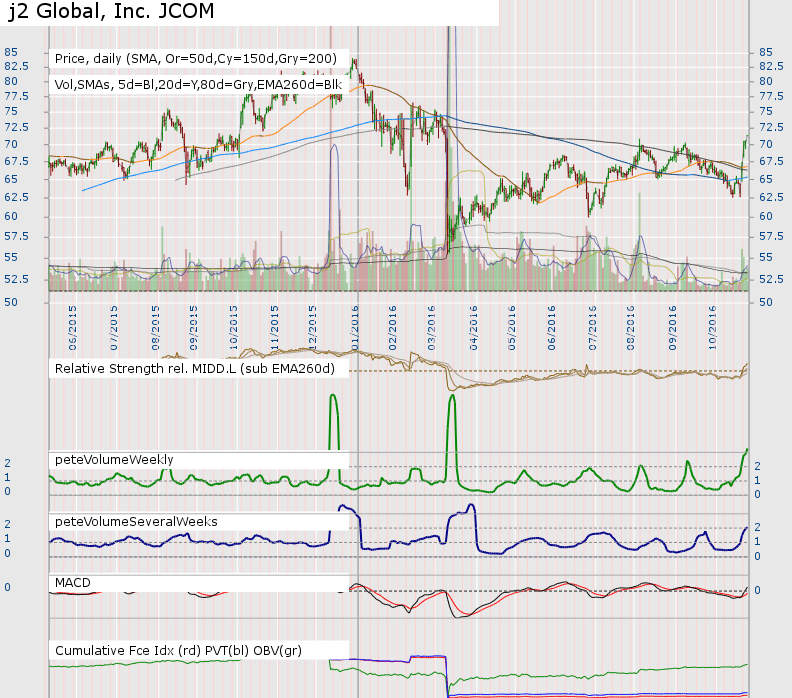Click the 09/2015 date axis label
Viewport: 792px width, 698px height.
tap(193, 328)
